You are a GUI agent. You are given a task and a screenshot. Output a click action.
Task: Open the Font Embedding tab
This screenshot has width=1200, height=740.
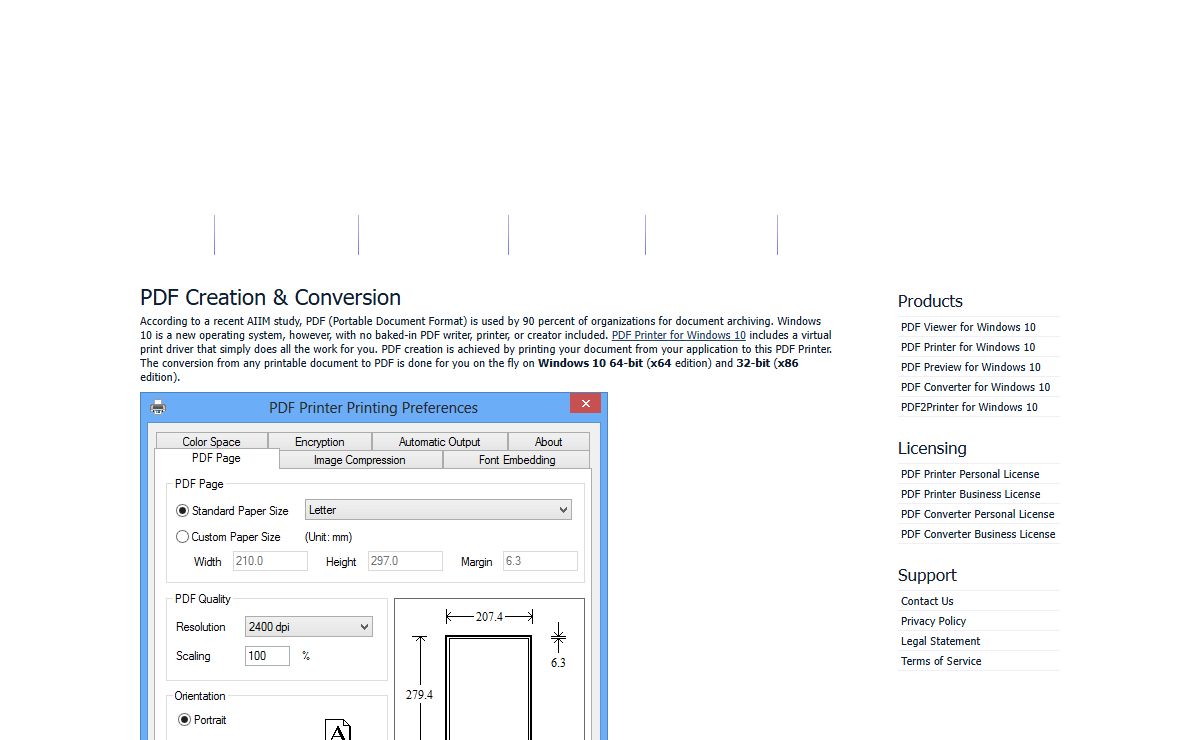point(517,460)
